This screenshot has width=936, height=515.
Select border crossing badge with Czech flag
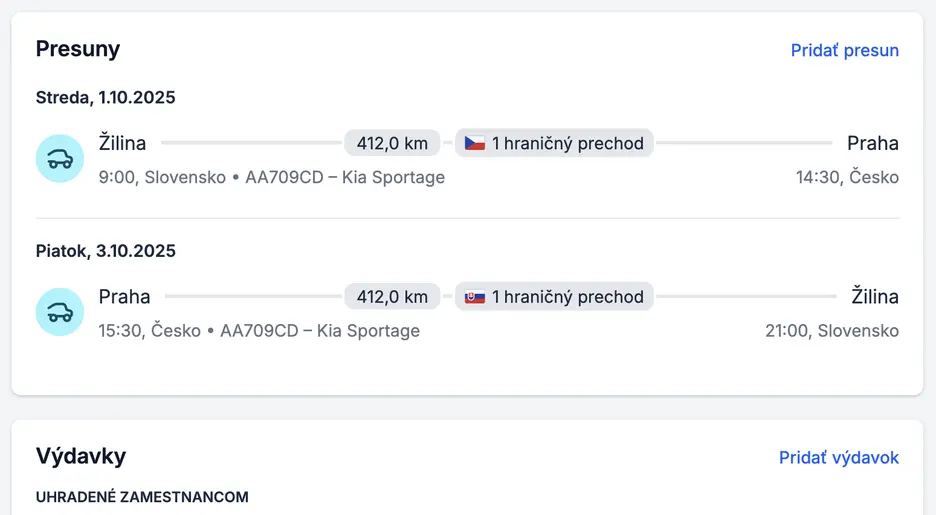(555, 143)
